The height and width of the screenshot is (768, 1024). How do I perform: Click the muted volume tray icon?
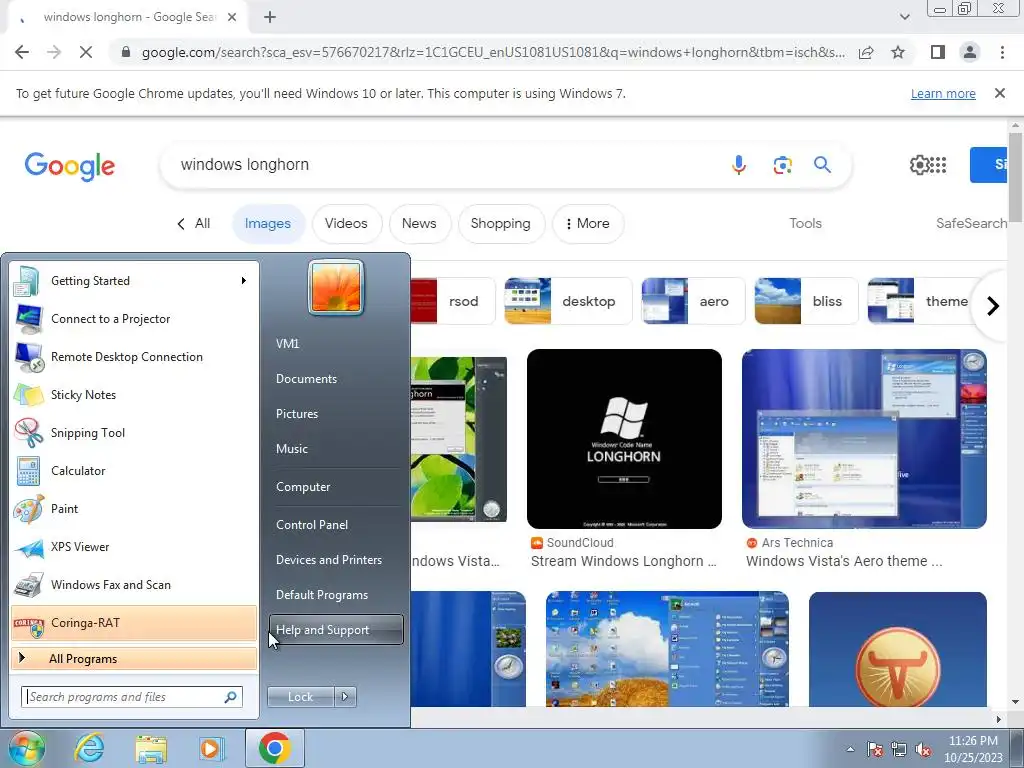(x=923, y=749)
